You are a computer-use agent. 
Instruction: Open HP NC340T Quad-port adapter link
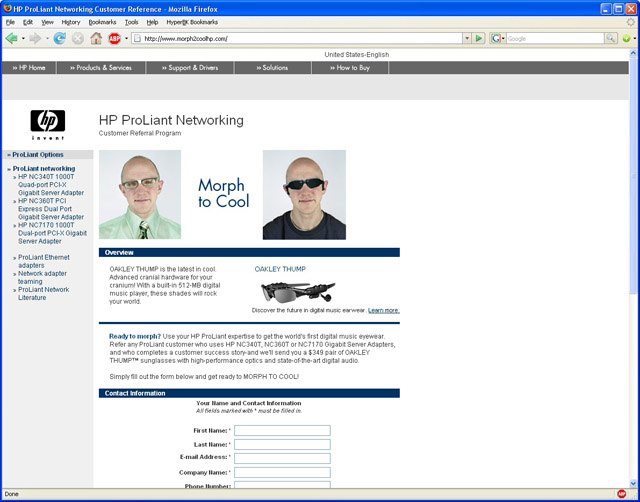click(x=51, y=184)
